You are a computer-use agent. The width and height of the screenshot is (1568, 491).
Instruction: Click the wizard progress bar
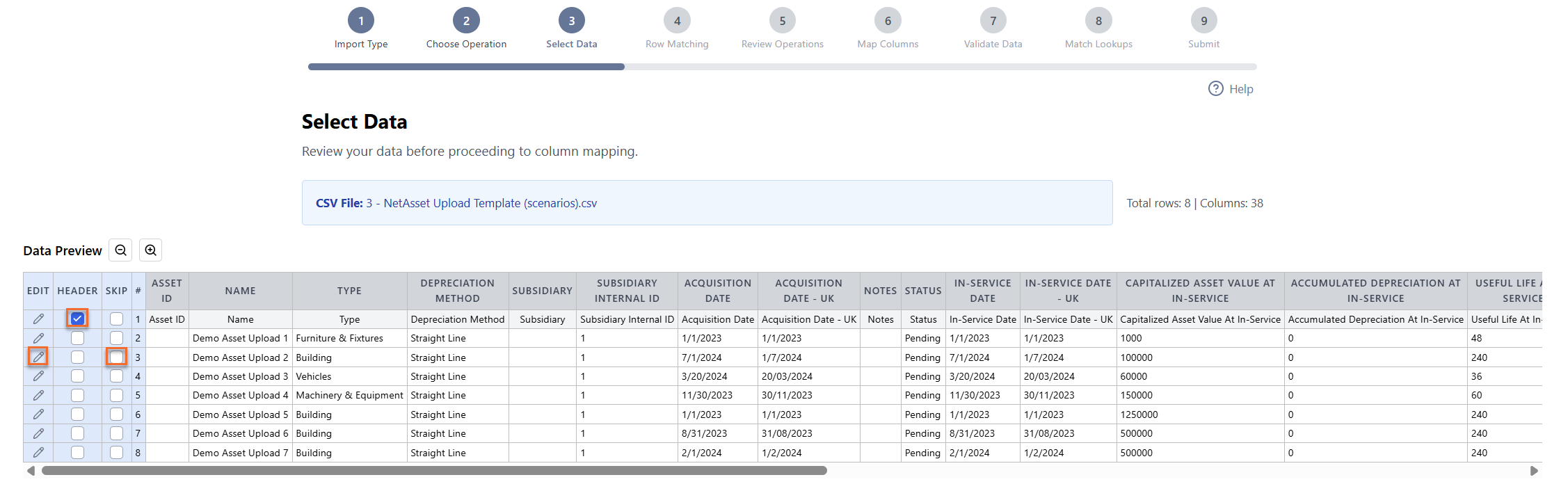(783, 67)
